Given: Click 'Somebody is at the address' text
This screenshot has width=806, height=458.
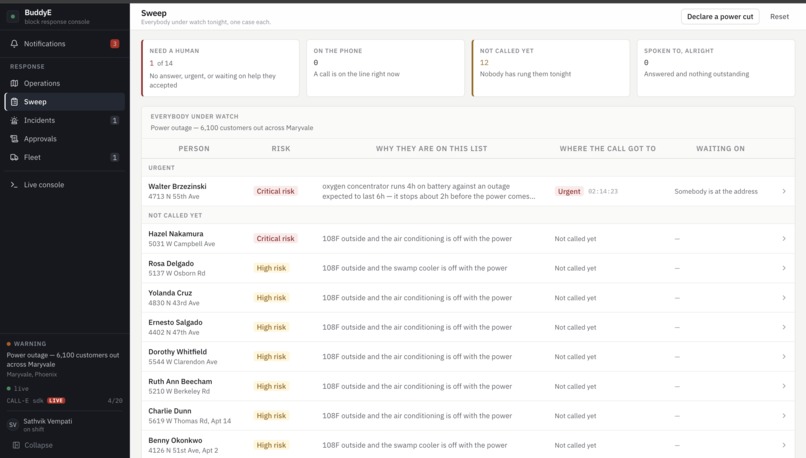Looking at the screenshot, I should (x=716, y=191).
